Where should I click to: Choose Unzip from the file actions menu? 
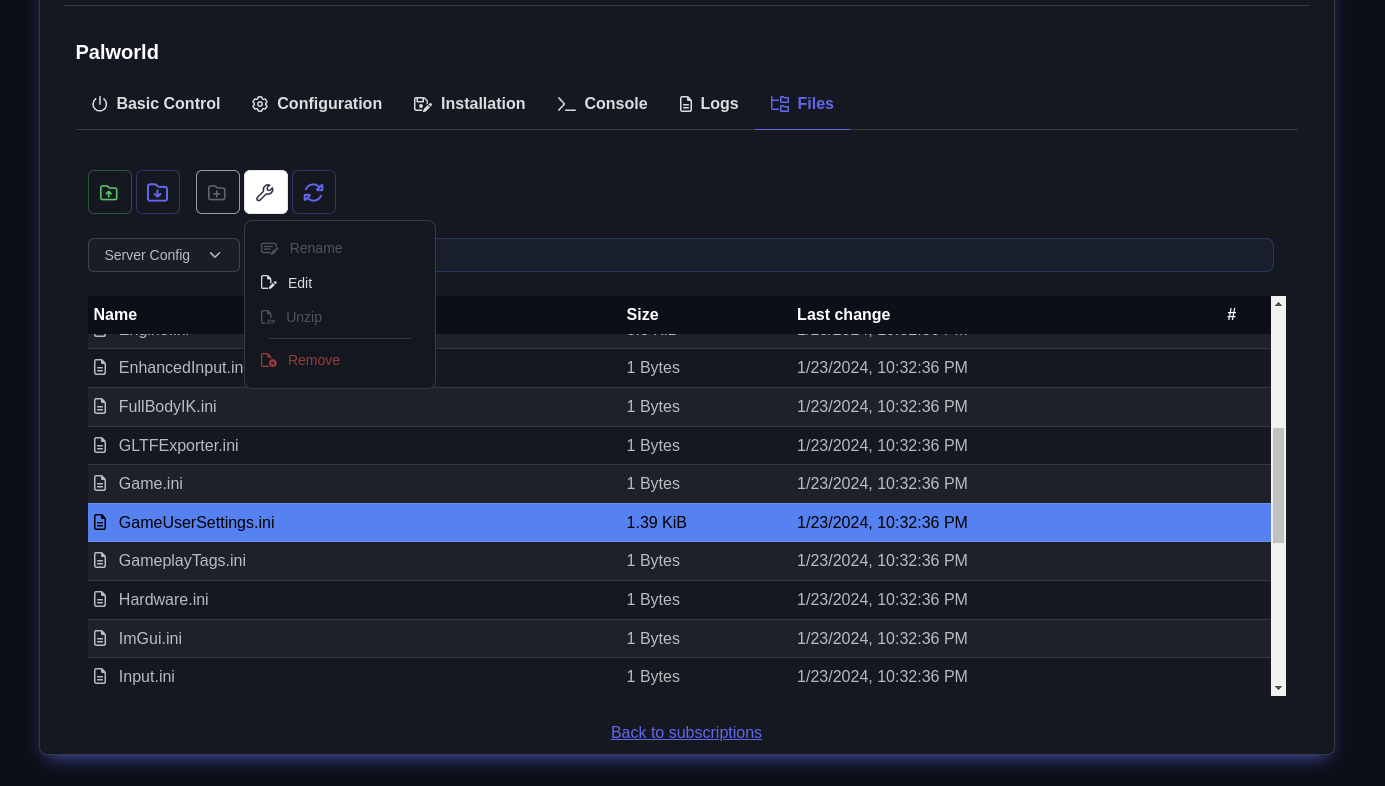[x=340, y=317]
